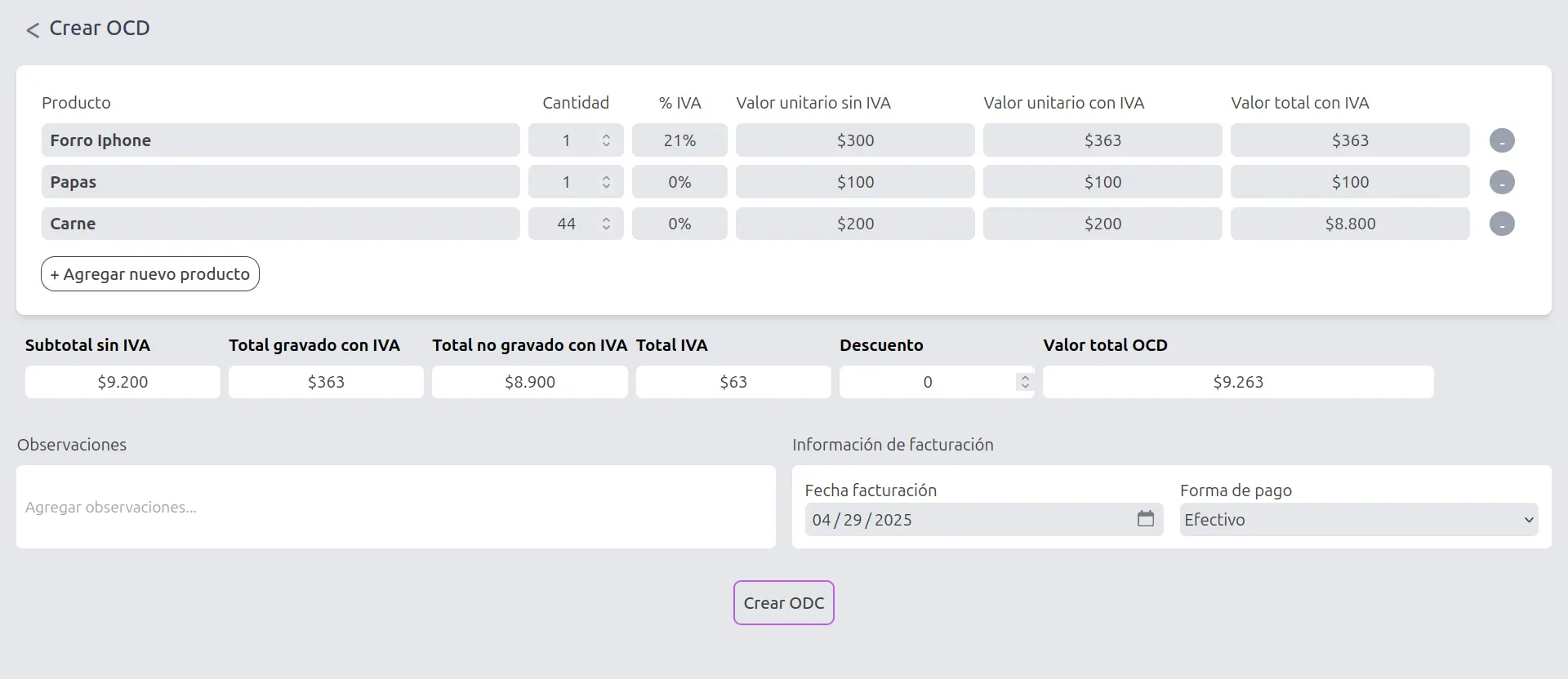Image resolution: width=1568 pixels, height=679 pixels.
Task: Go back using the arrow beside Crear OCD
Action: (33, 30)
